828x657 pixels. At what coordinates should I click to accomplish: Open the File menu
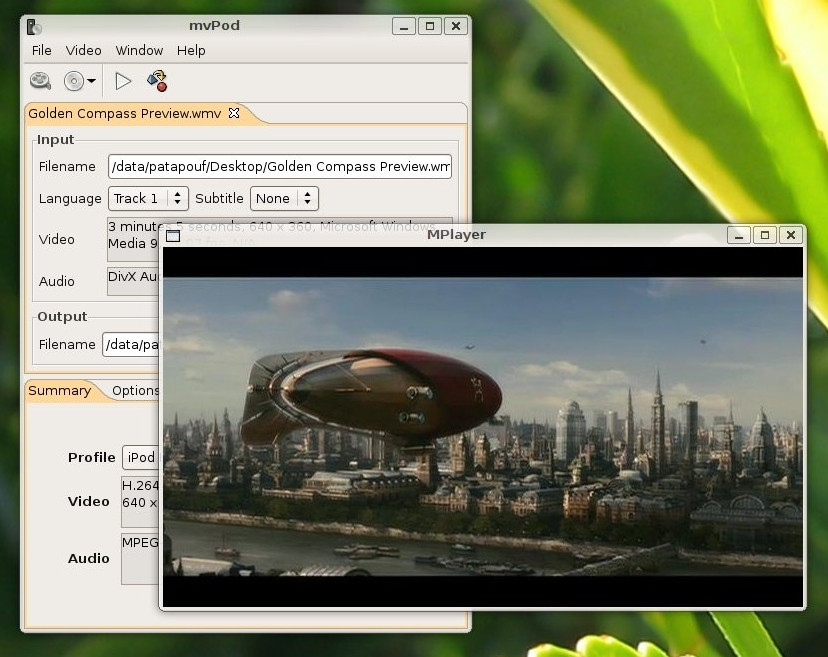click(42, 51)
